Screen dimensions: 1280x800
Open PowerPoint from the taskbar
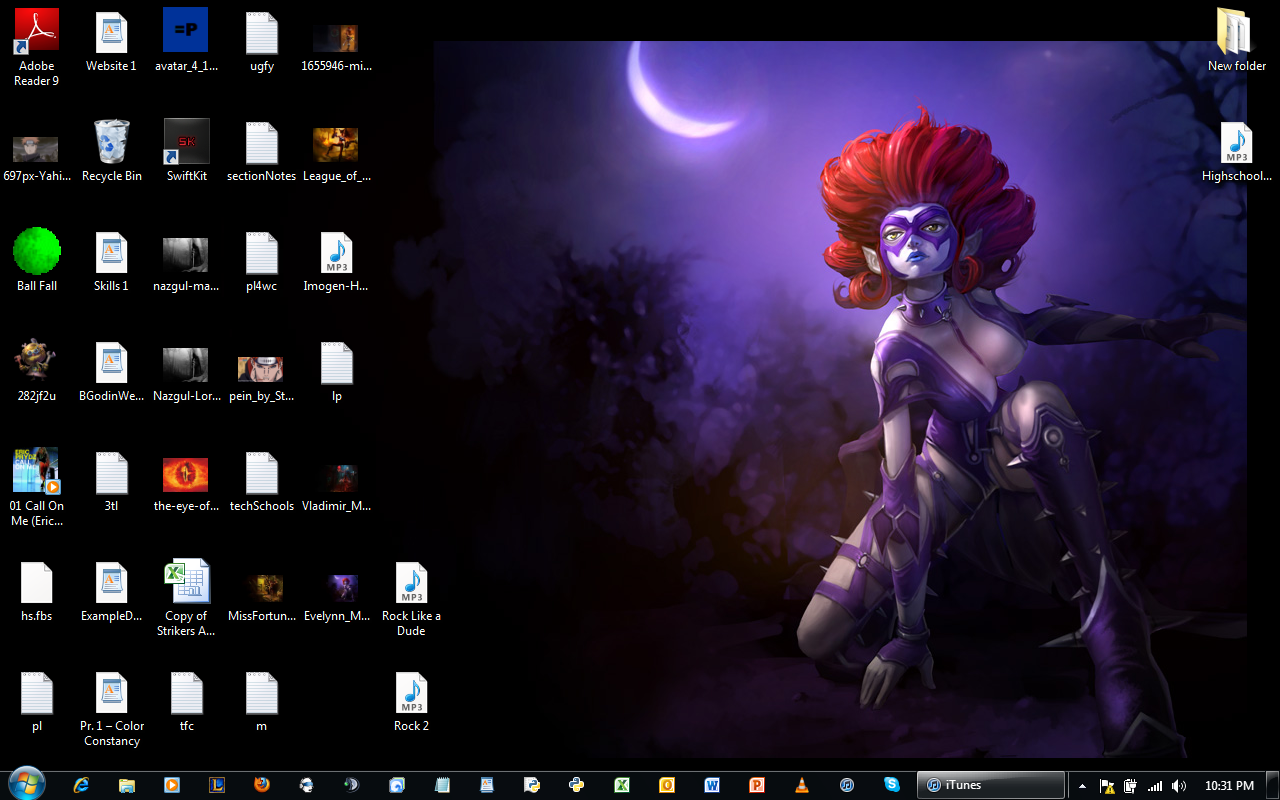click(756, 785)
